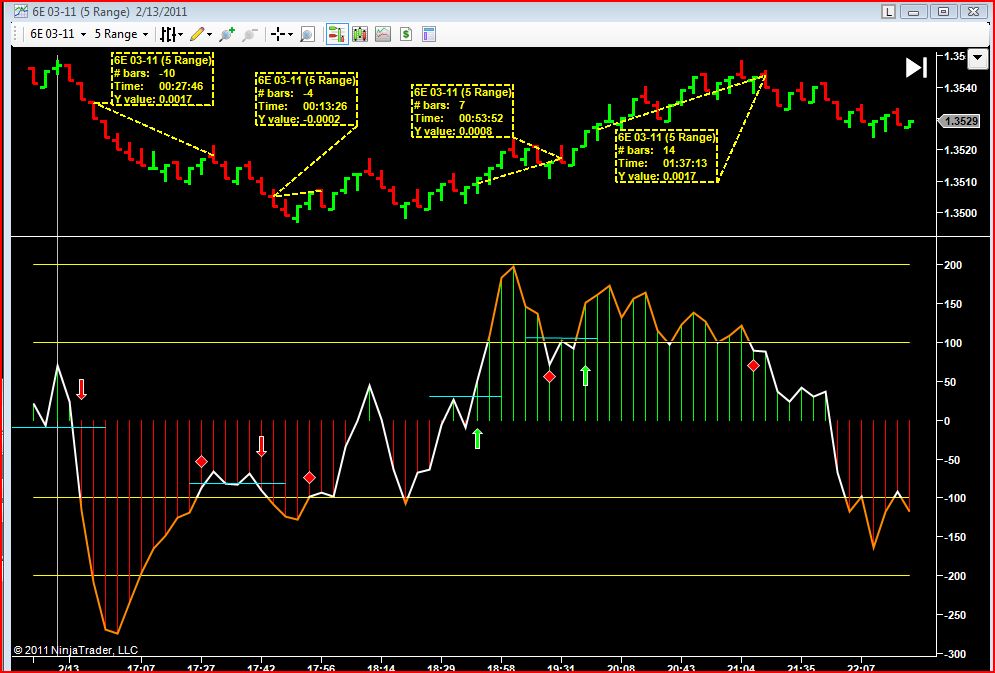Viewport: 995px width, 673px height.
Task: Click the zoom out magnifier icon
Action: pyautogui.click(x=250, y=34)
